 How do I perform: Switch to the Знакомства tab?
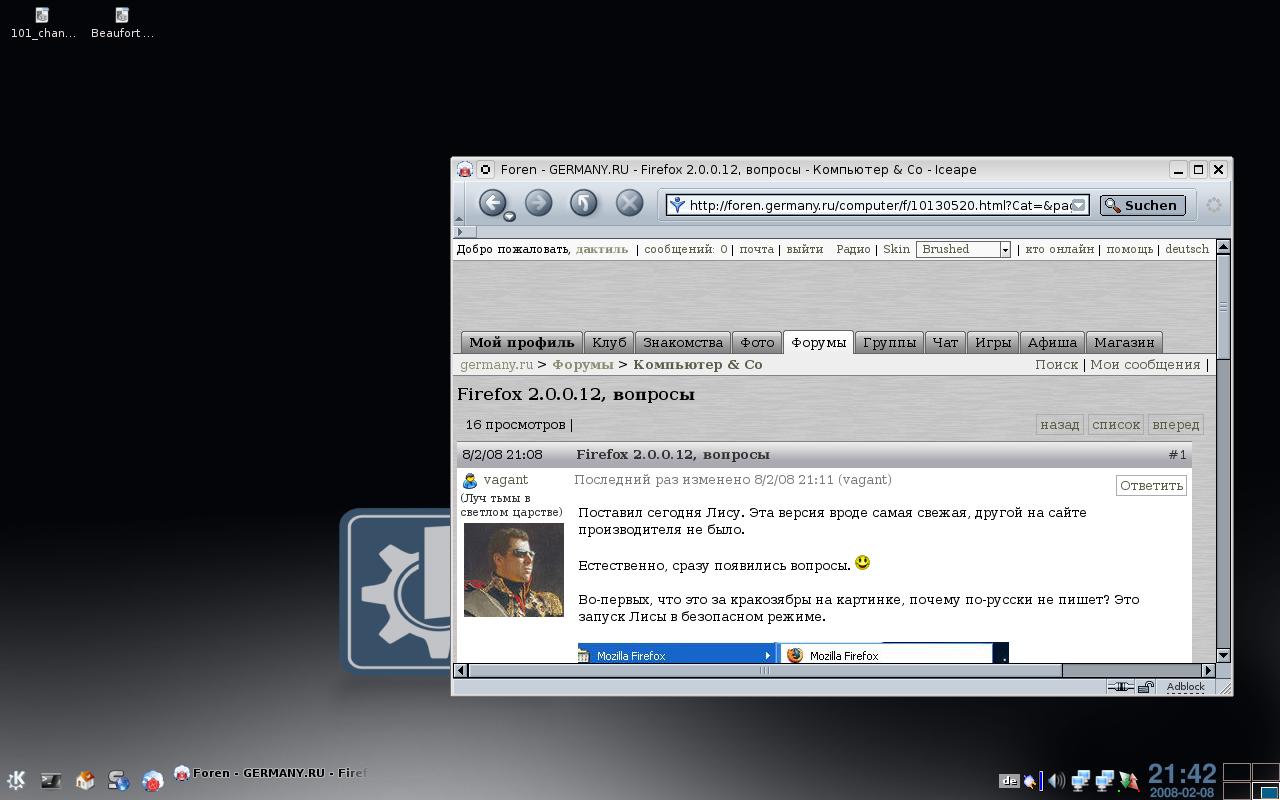point(682,342)
